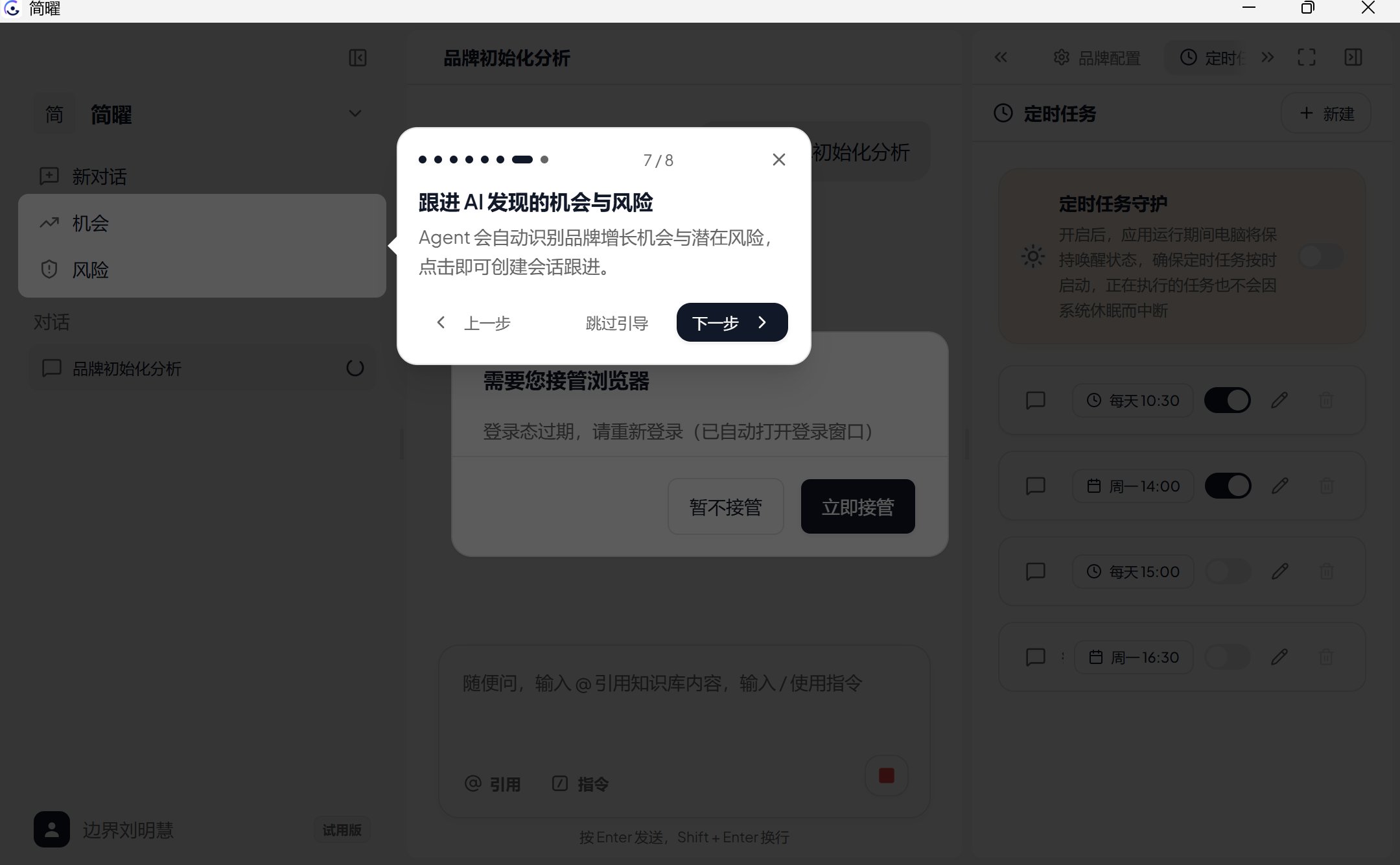Restore down the 简曜 window

(1308, 8)
